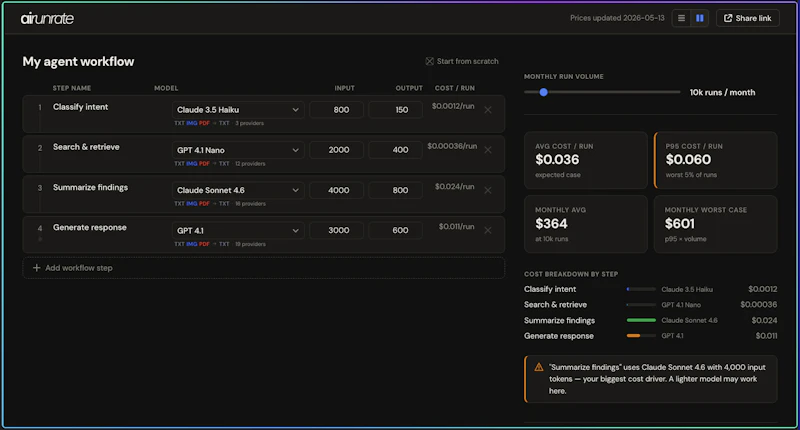Click the P95 COST / RUN card
The height and width of the screenshot is (430, 800).
[715, 160]
